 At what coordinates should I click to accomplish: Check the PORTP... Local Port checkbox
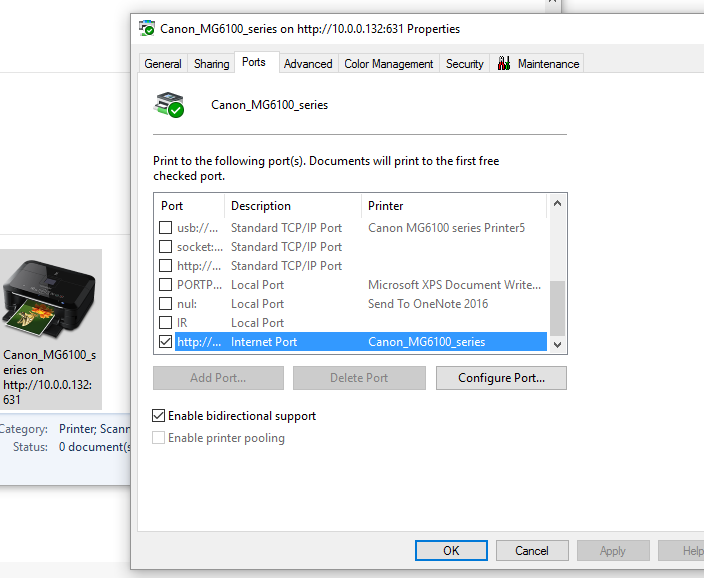[x=165, y=285]
